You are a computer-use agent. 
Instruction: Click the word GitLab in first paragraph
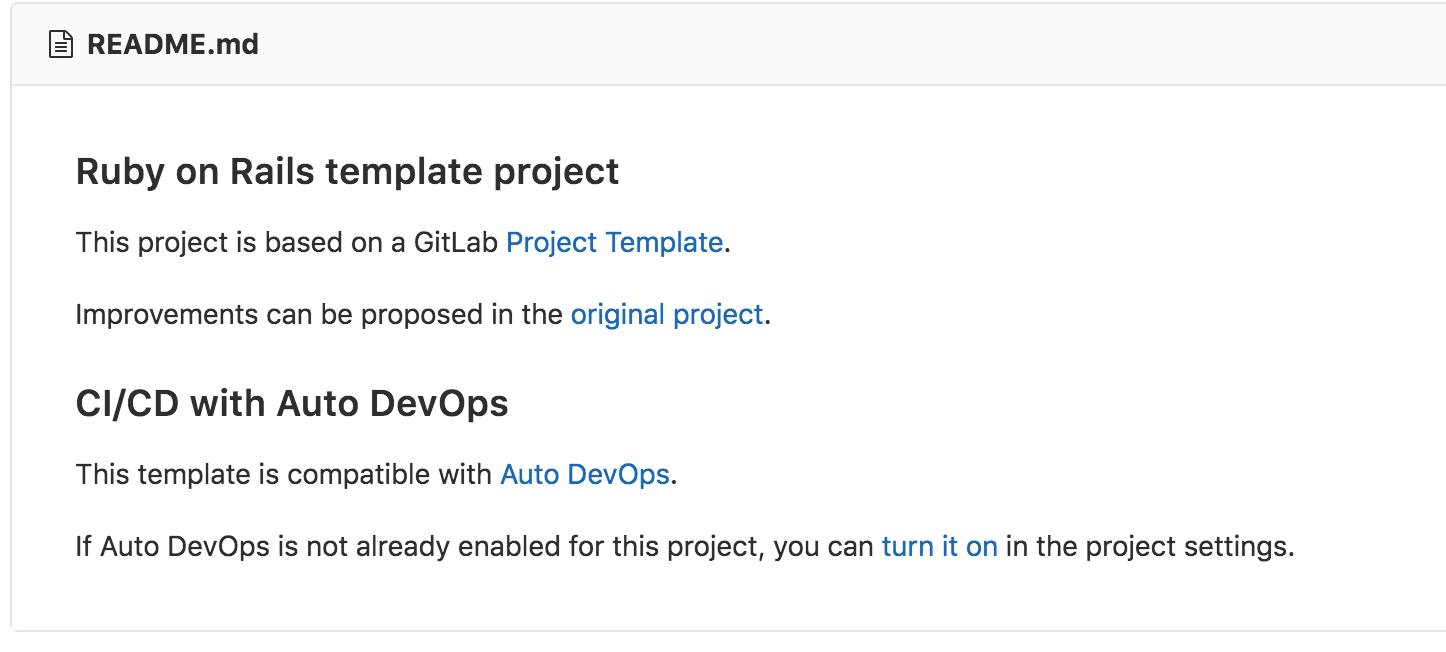[456, 243]
